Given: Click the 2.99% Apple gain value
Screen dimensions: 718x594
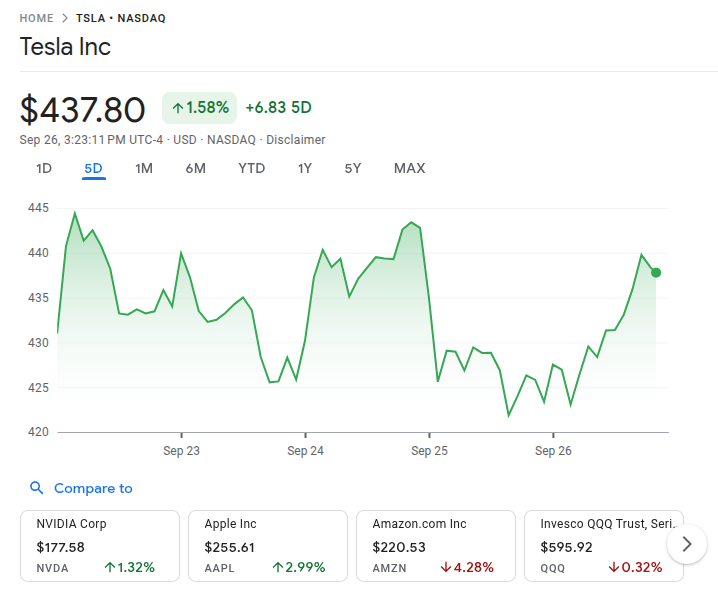Looking at the screenshot, I should click(x=305, y=568).
